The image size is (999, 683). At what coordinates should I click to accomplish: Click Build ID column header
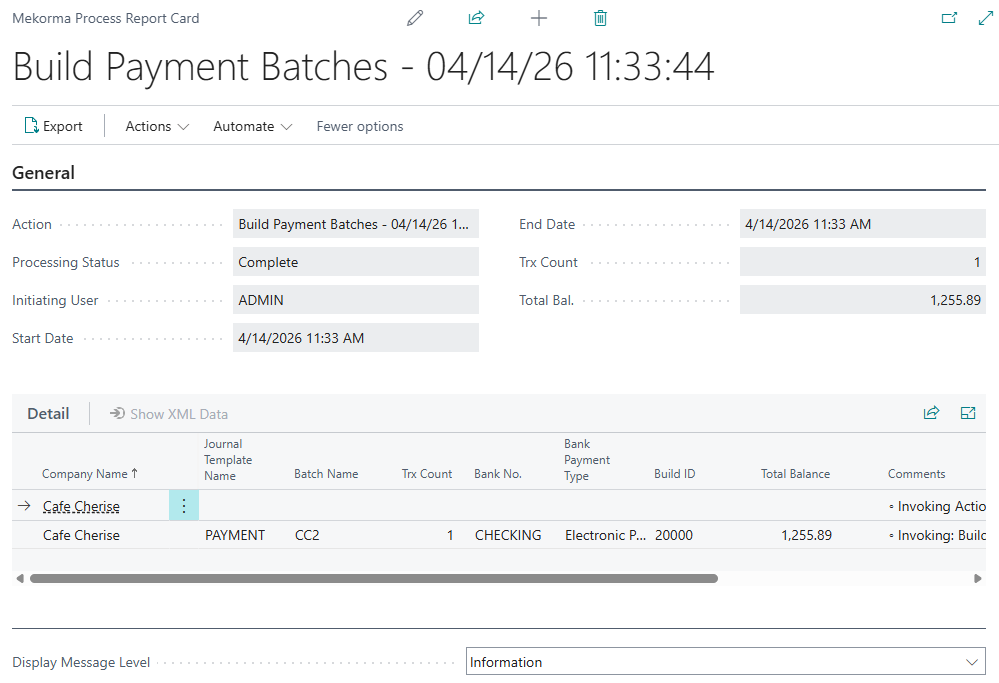click(674, 473)
